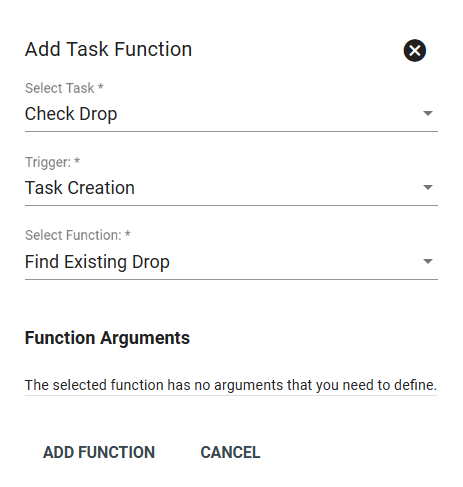Click the Function Arguments heading

[x=107, y=338]
